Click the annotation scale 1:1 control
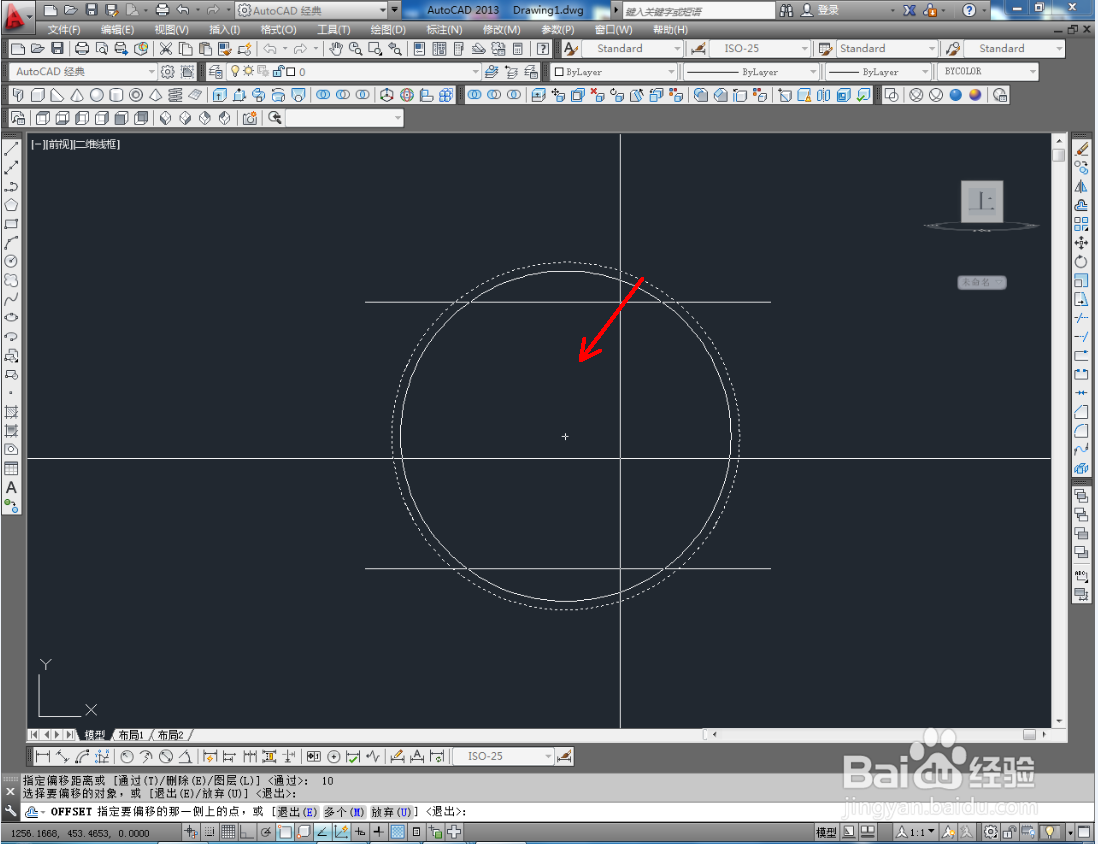This screenshot has width=1098, height=844. (915, 832)
